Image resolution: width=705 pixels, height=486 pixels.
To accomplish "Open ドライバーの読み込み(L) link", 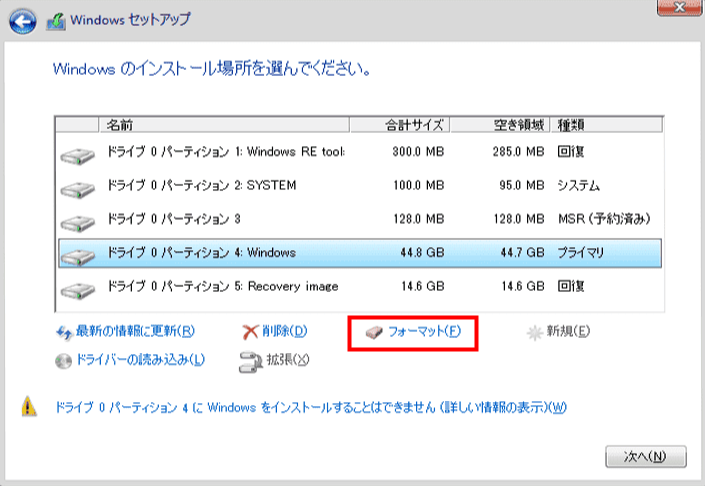I will [141, 360].
